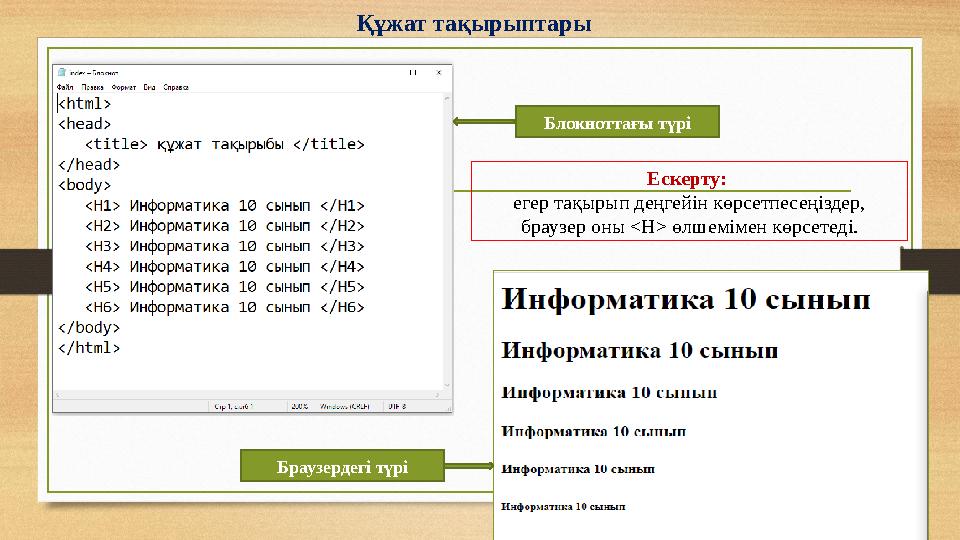Click the Notepad vertical scrollbar down arrow
Screen dimensions: 960x540
447,385
